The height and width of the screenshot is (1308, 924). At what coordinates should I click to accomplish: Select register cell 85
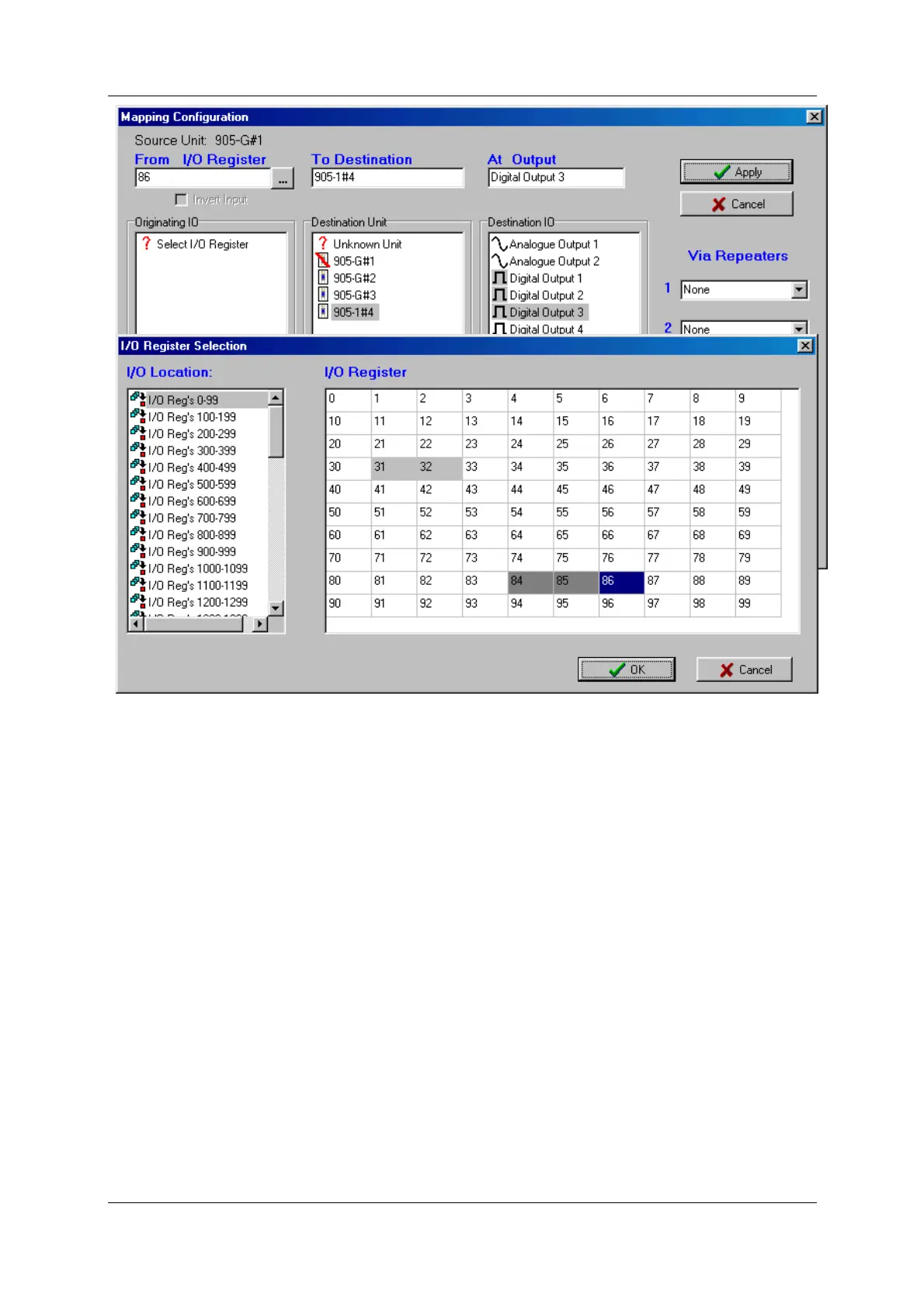click(x=576, y=581)
